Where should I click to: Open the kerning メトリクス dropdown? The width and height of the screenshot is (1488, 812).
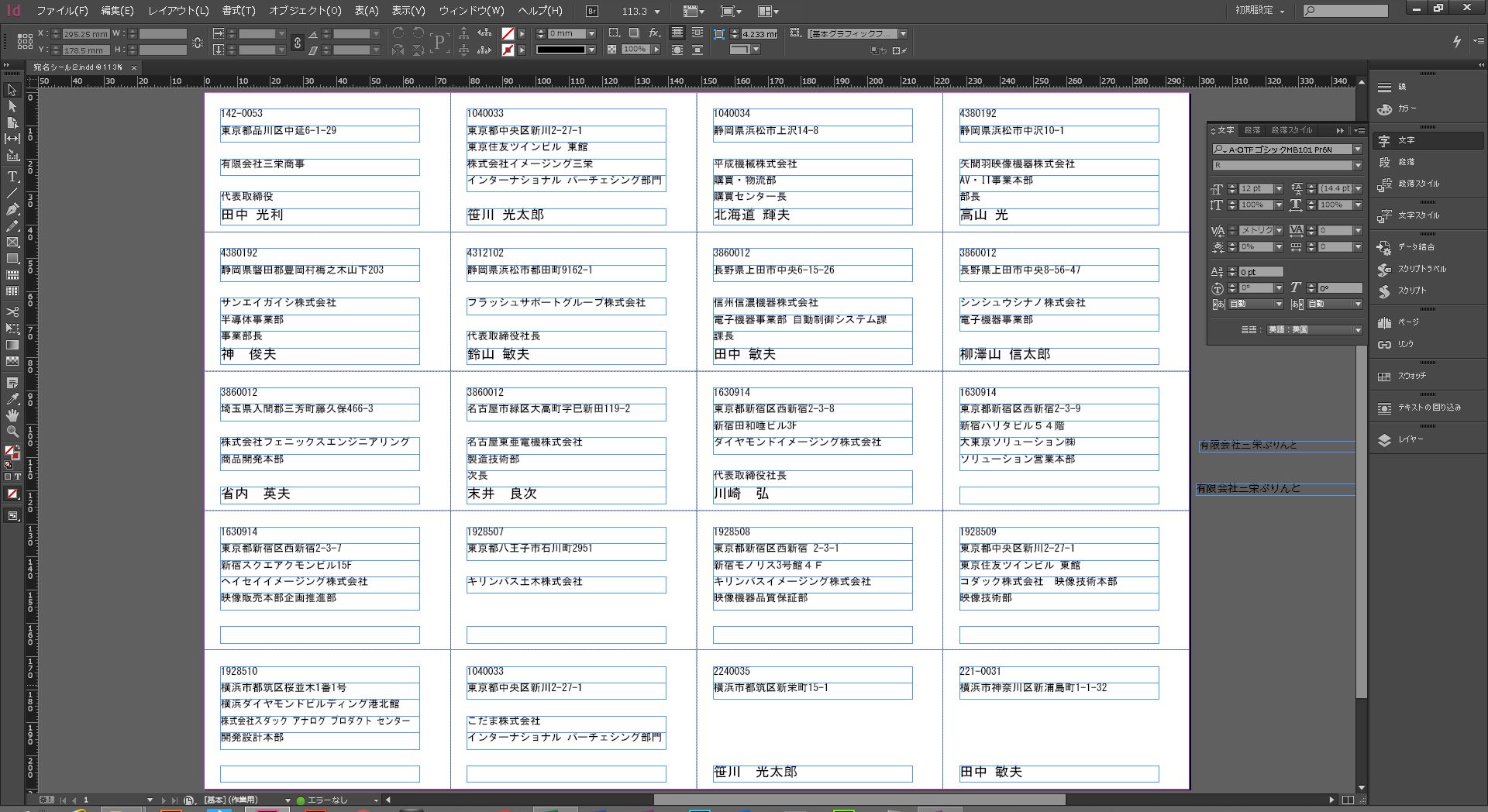pyautogui.click(x=1279, y=230)
